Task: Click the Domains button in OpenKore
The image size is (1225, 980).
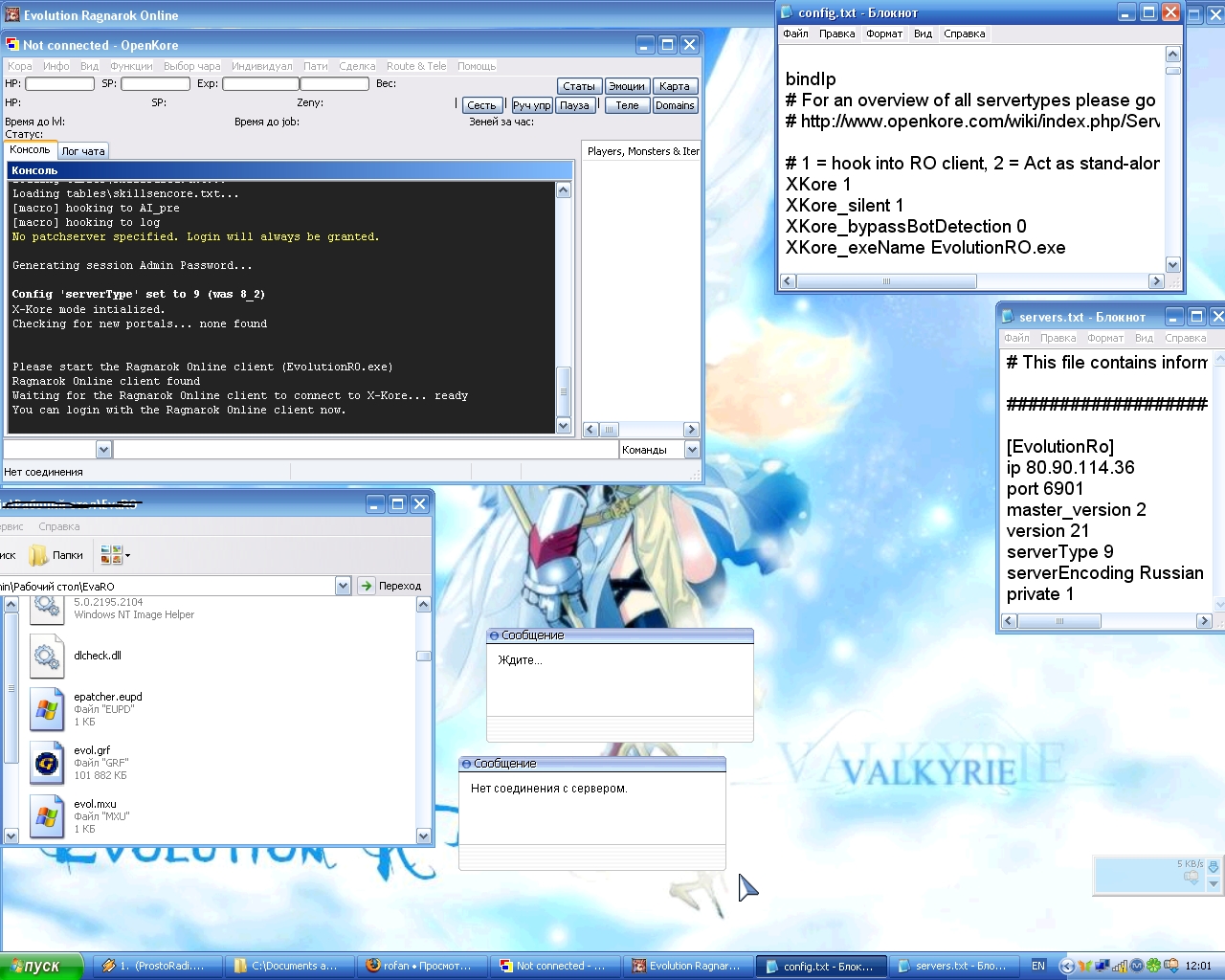Action: coord(675,105)
